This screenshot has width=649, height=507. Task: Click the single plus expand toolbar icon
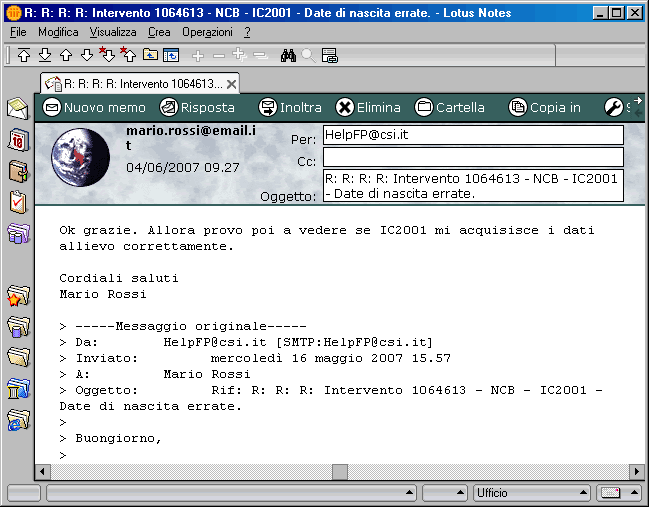pyautogui.click(x=198, y=55)
